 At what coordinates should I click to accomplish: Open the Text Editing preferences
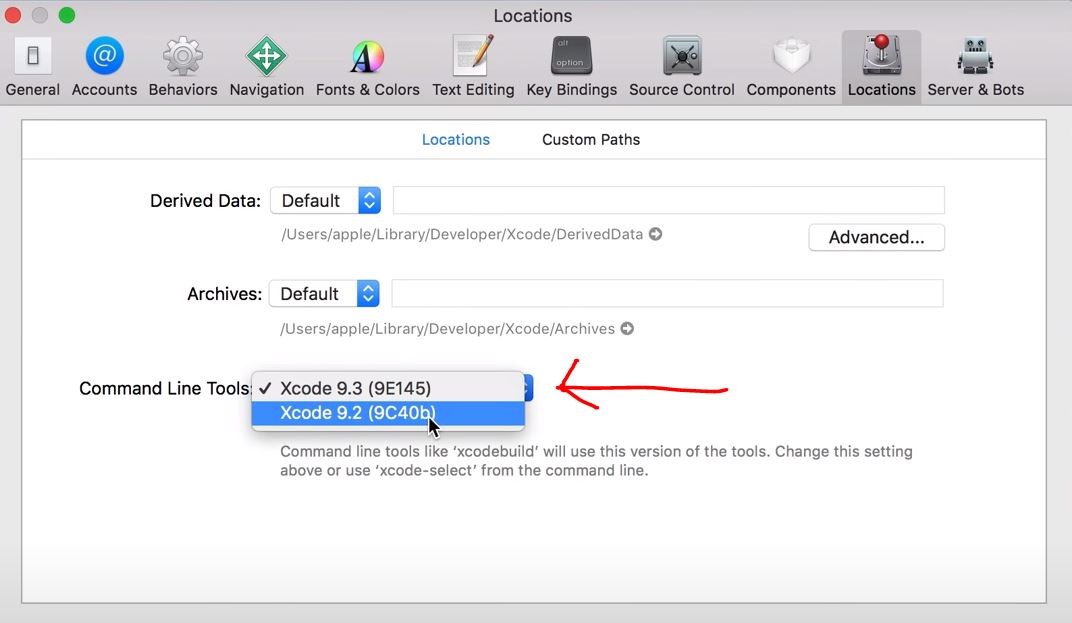(x=472, y=63)
